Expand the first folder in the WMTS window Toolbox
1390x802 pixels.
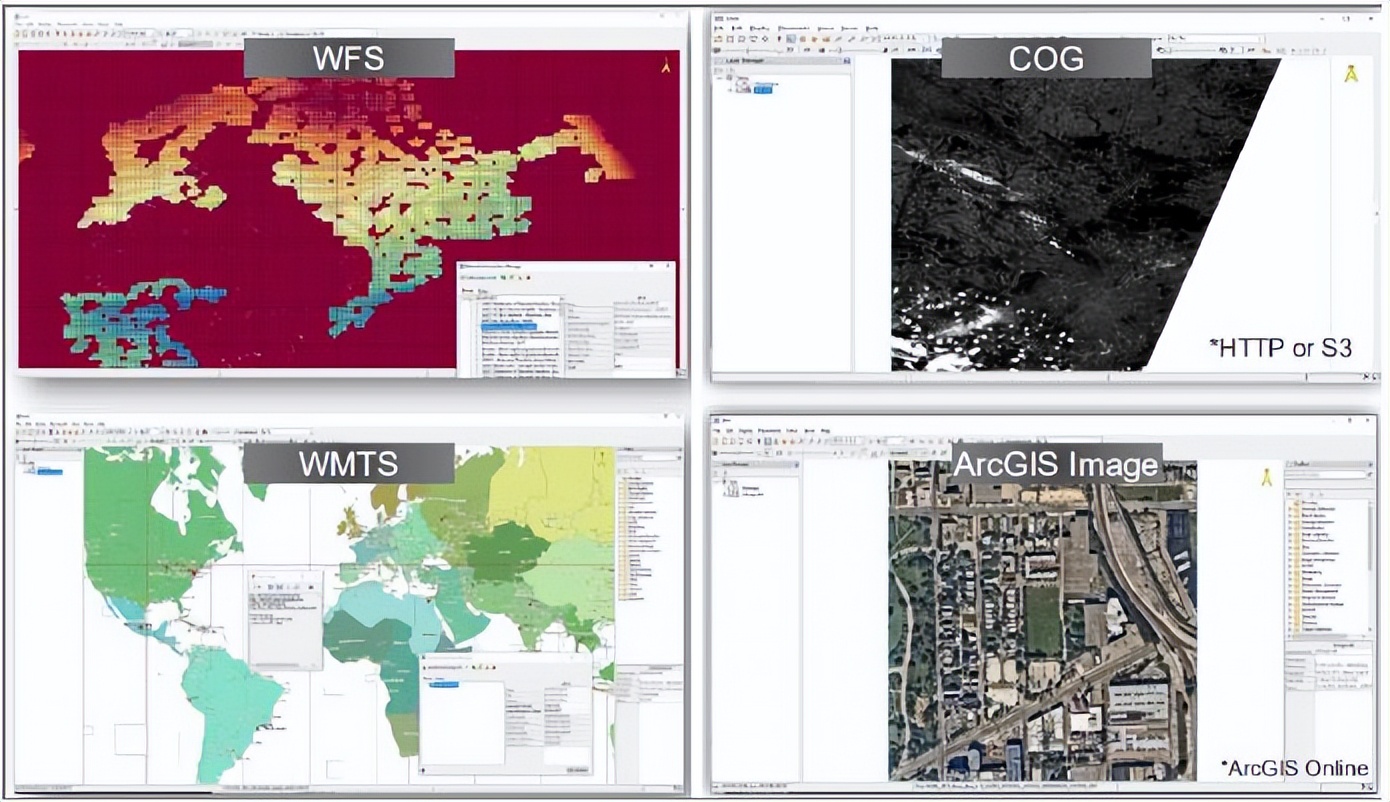point(621,478)
